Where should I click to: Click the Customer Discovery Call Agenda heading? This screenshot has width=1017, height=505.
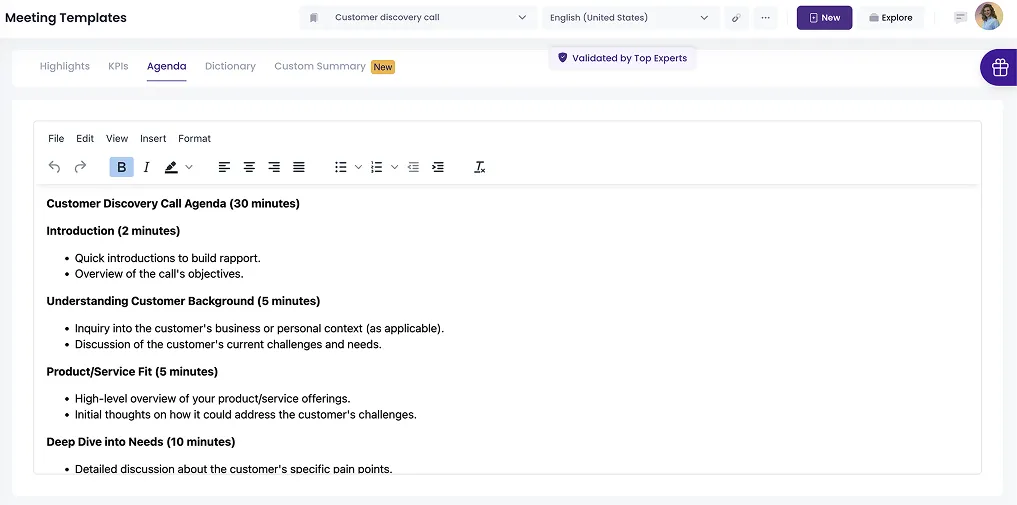[x=173, y=204]
